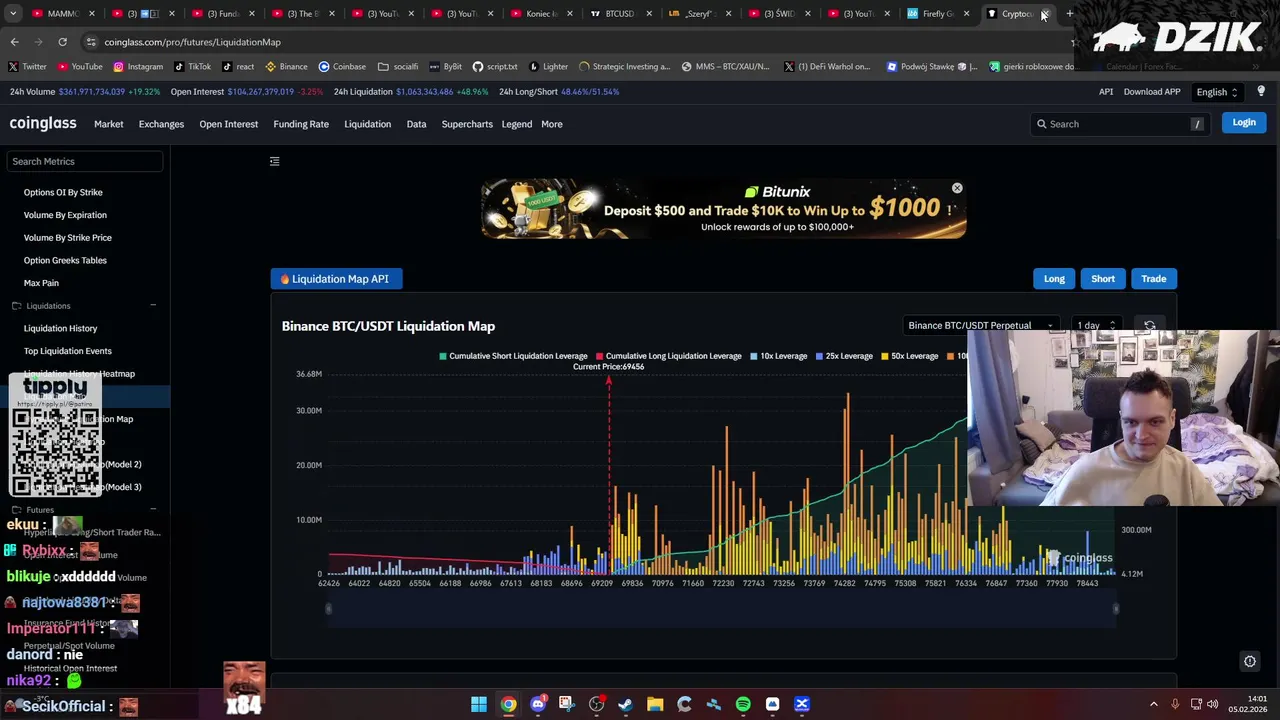Open the YouTube bookmark

[x=80, y=66]
